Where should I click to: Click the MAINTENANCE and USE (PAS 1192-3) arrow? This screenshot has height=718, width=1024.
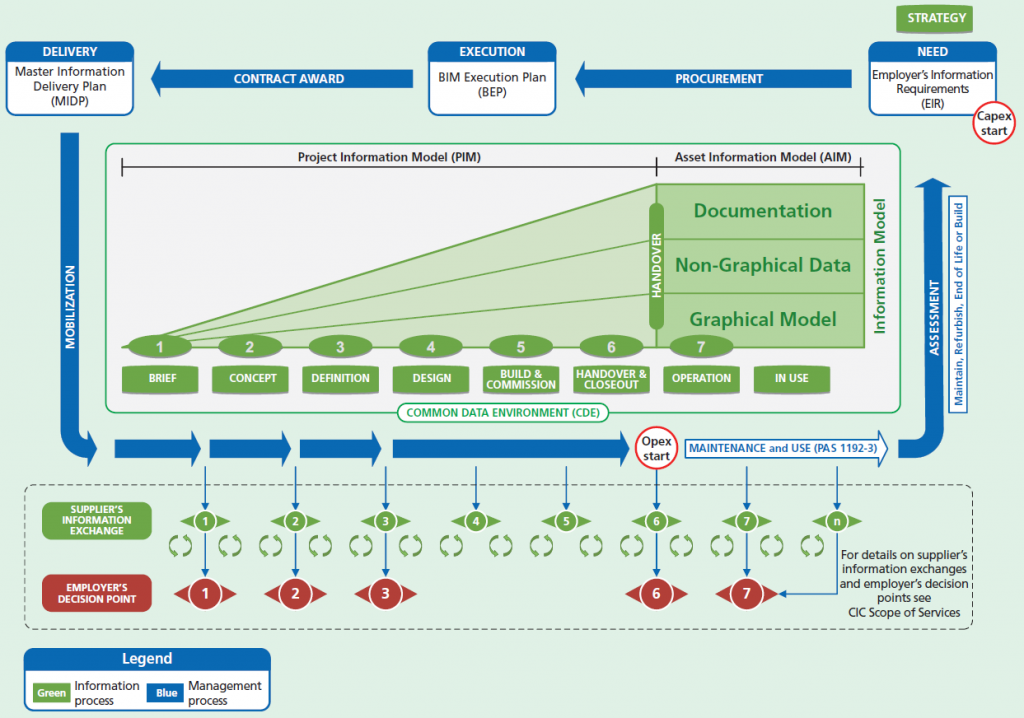pyautogui.click(x=786, y=448)
